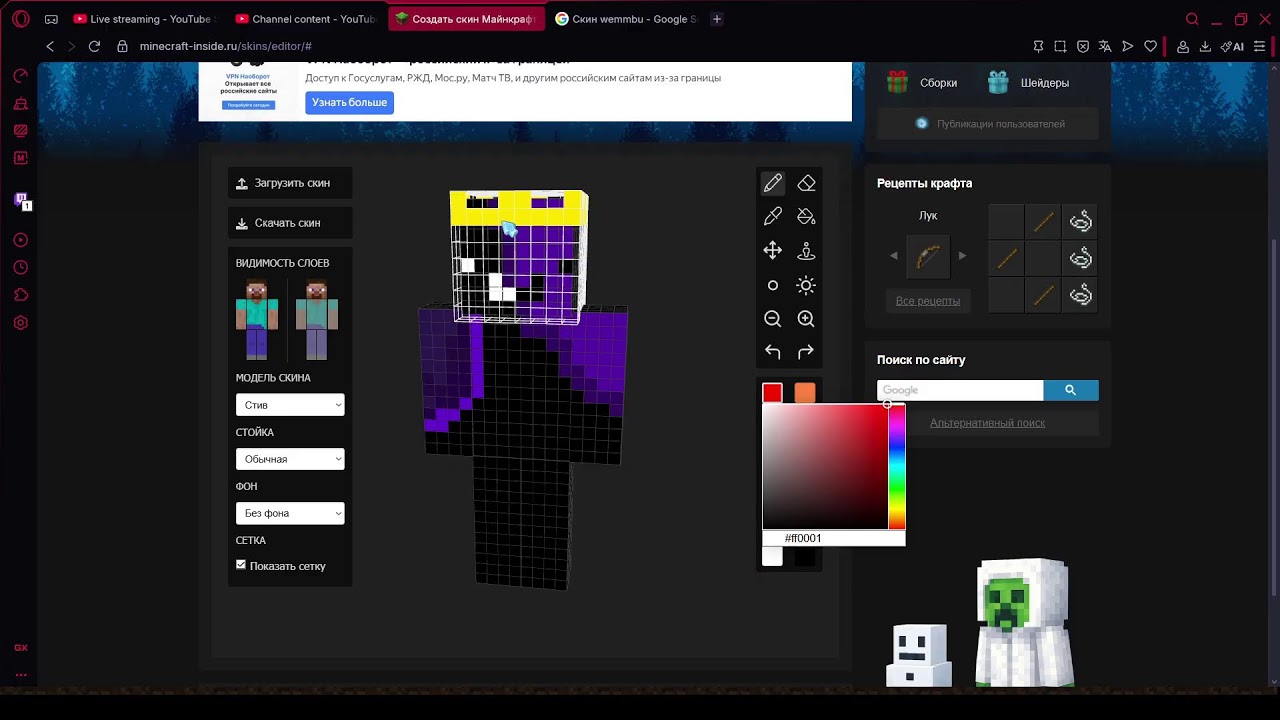
Task: Open the player icon in Opera sidebar
Action: (21, 240)
